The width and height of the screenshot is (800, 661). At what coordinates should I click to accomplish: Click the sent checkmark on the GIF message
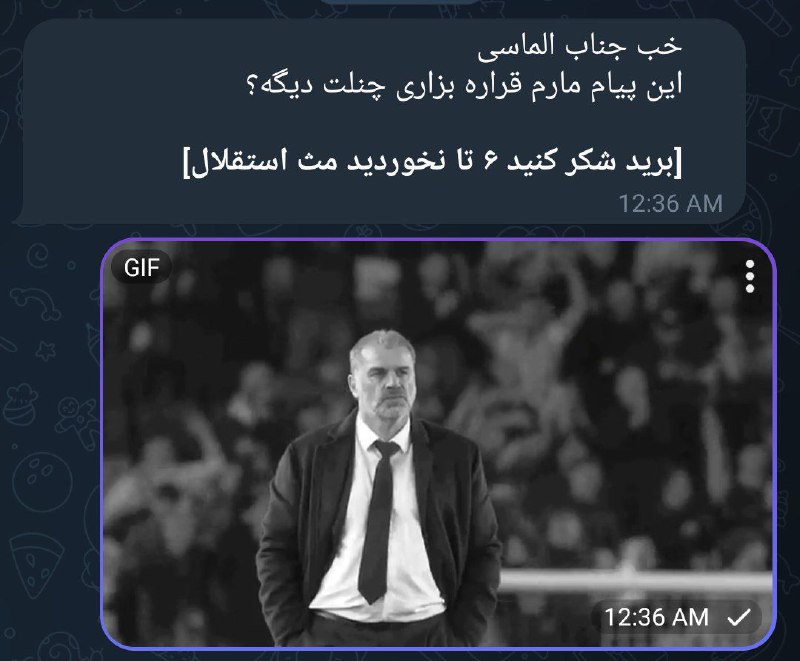coord(738,618)
